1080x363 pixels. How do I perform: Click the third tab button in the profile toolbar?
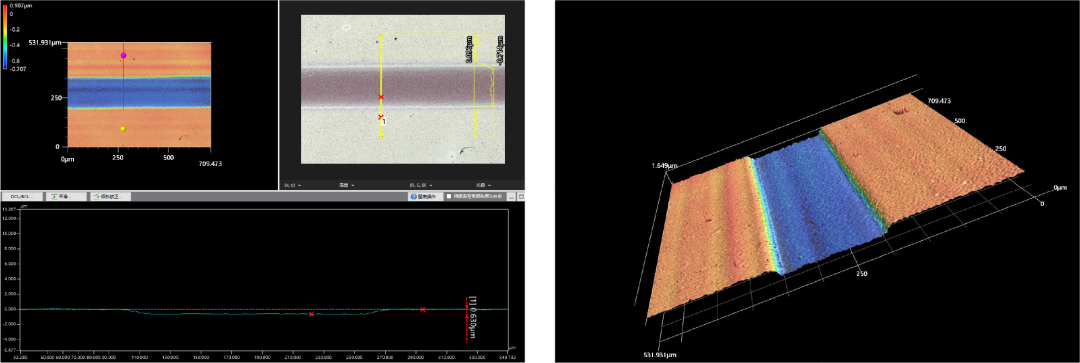(x=110, y=196)
